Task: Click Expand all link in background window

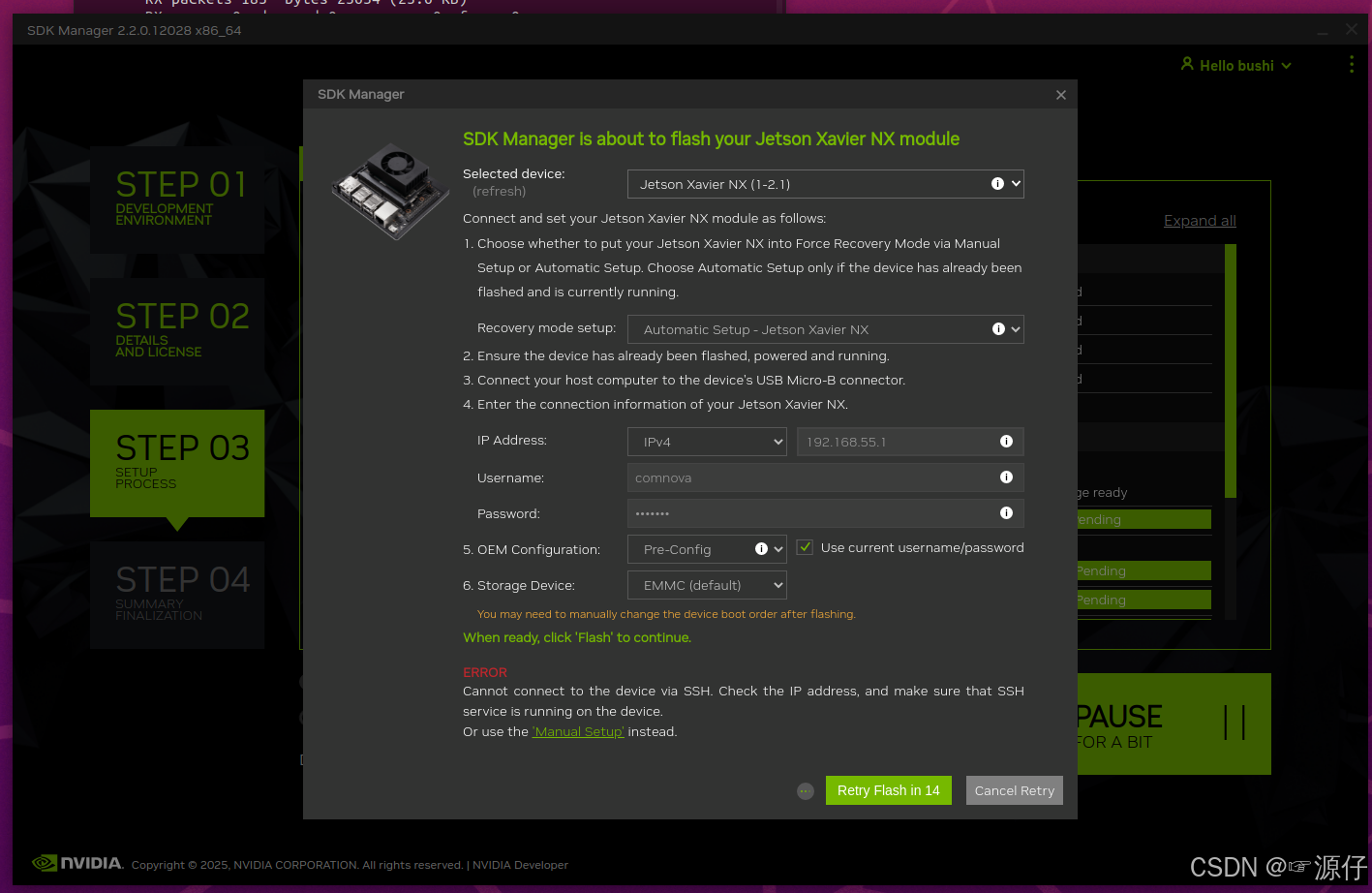Action: coord(1200,221)
